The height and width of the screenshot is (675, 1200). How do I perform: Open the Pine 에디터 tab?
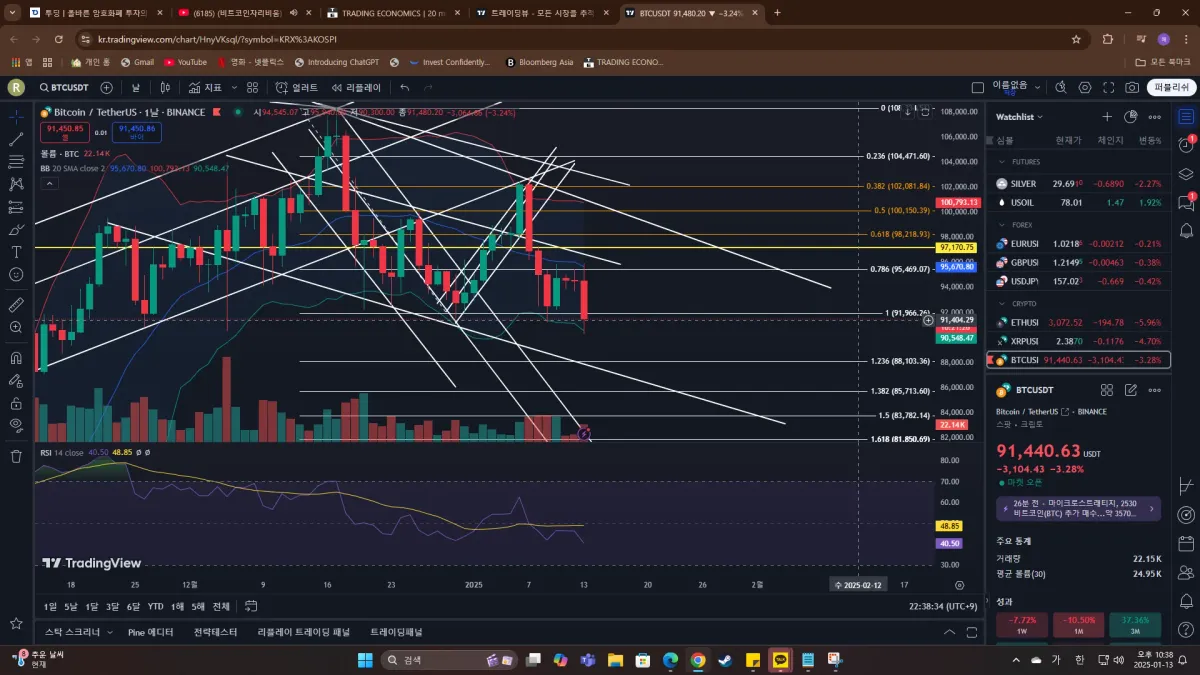151,632
